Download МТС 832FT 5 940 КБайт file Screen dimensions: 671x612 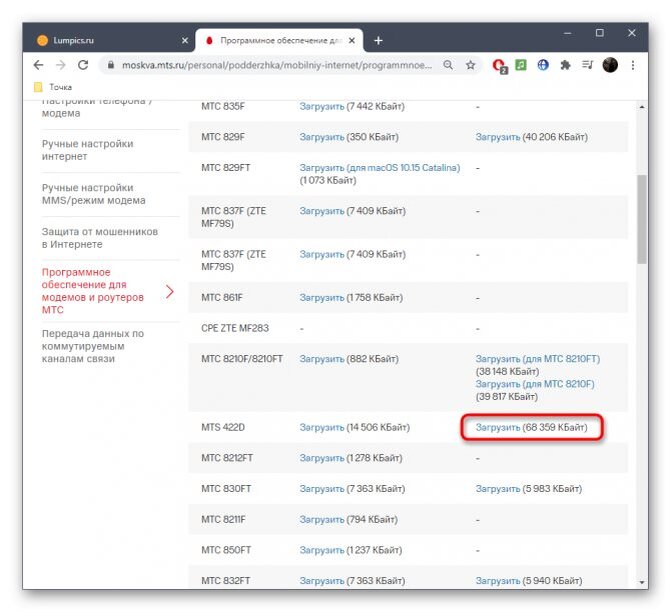point(498,581)
